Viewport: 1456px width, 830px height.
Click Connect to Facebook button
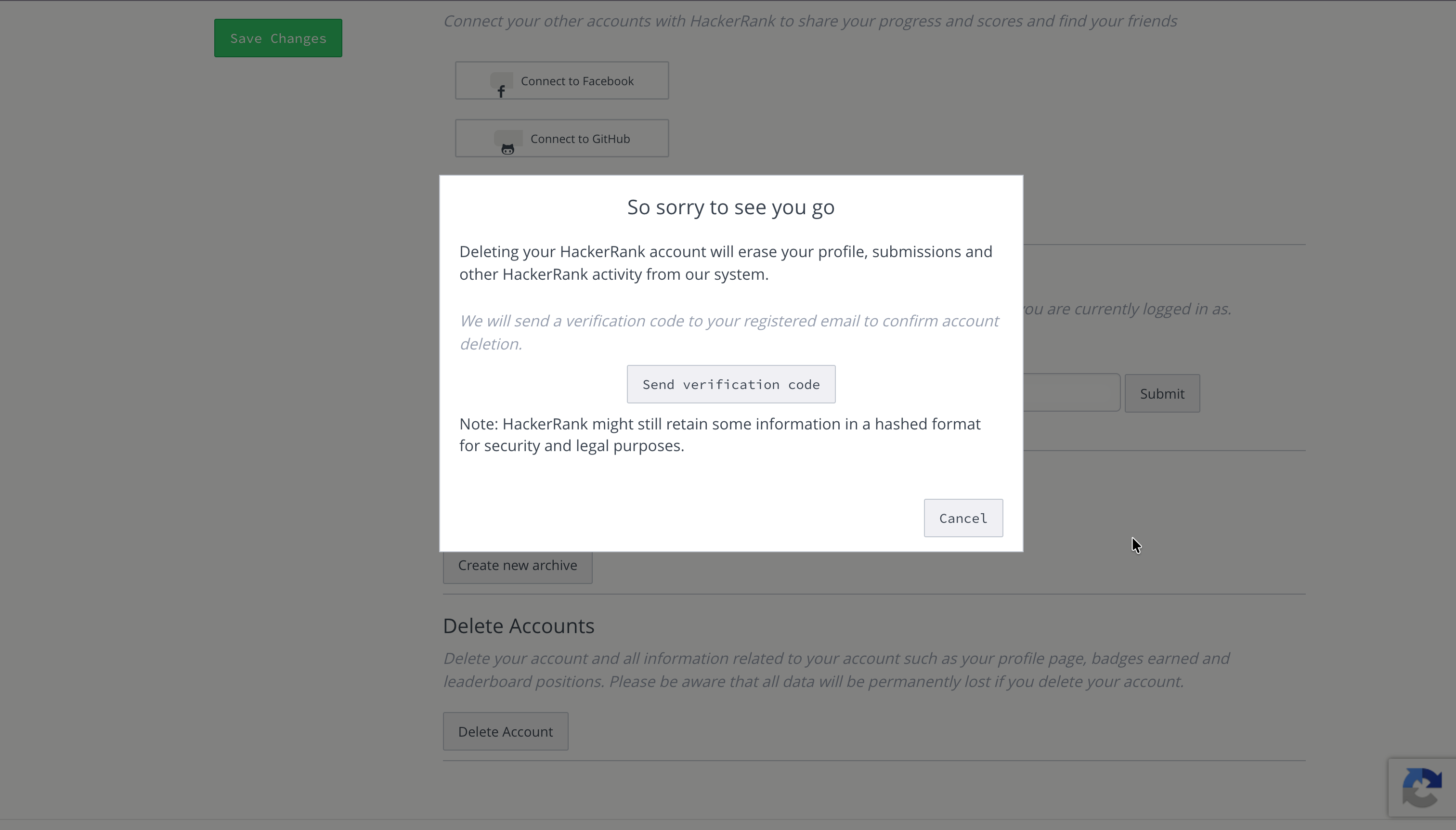(x=561, y=80)
